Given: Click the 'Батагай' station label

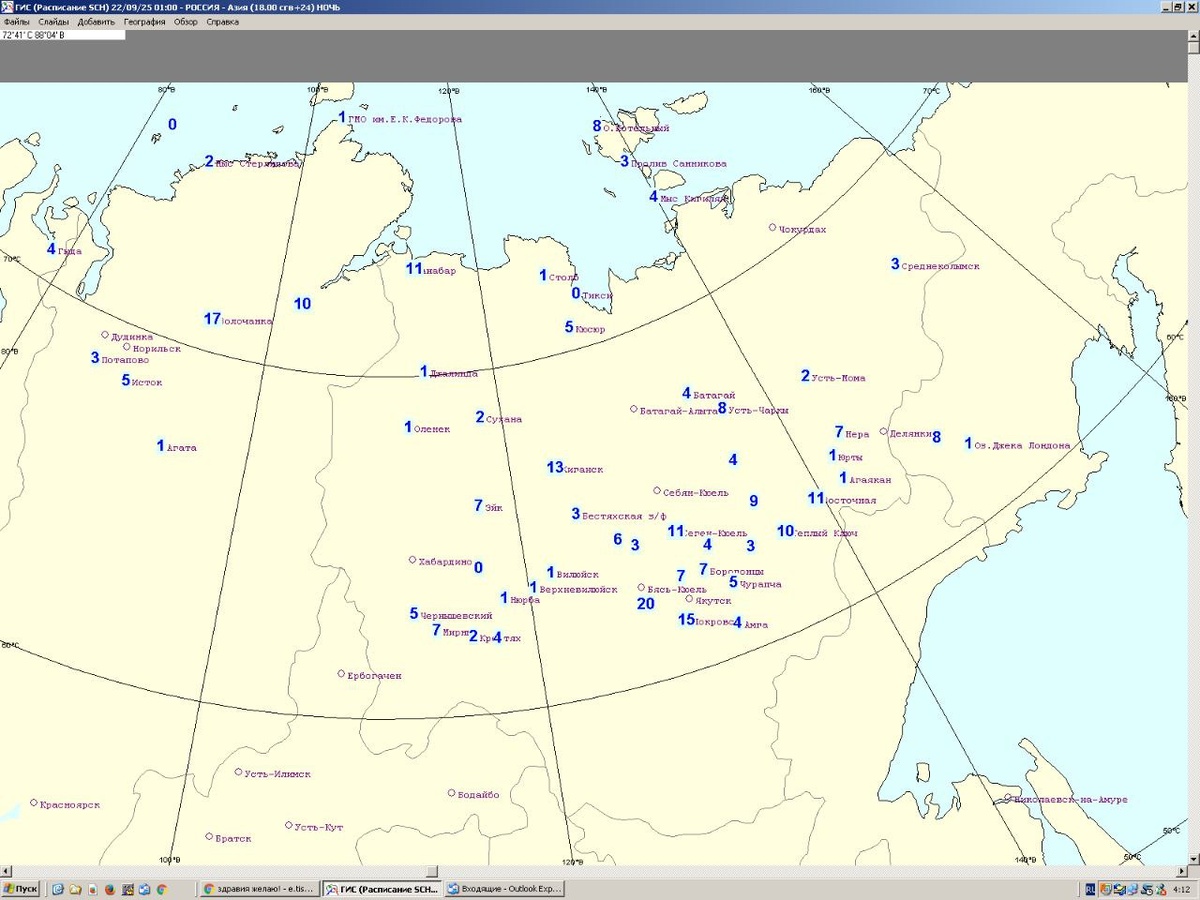Looking at the screenshot, I should point(714,396).
